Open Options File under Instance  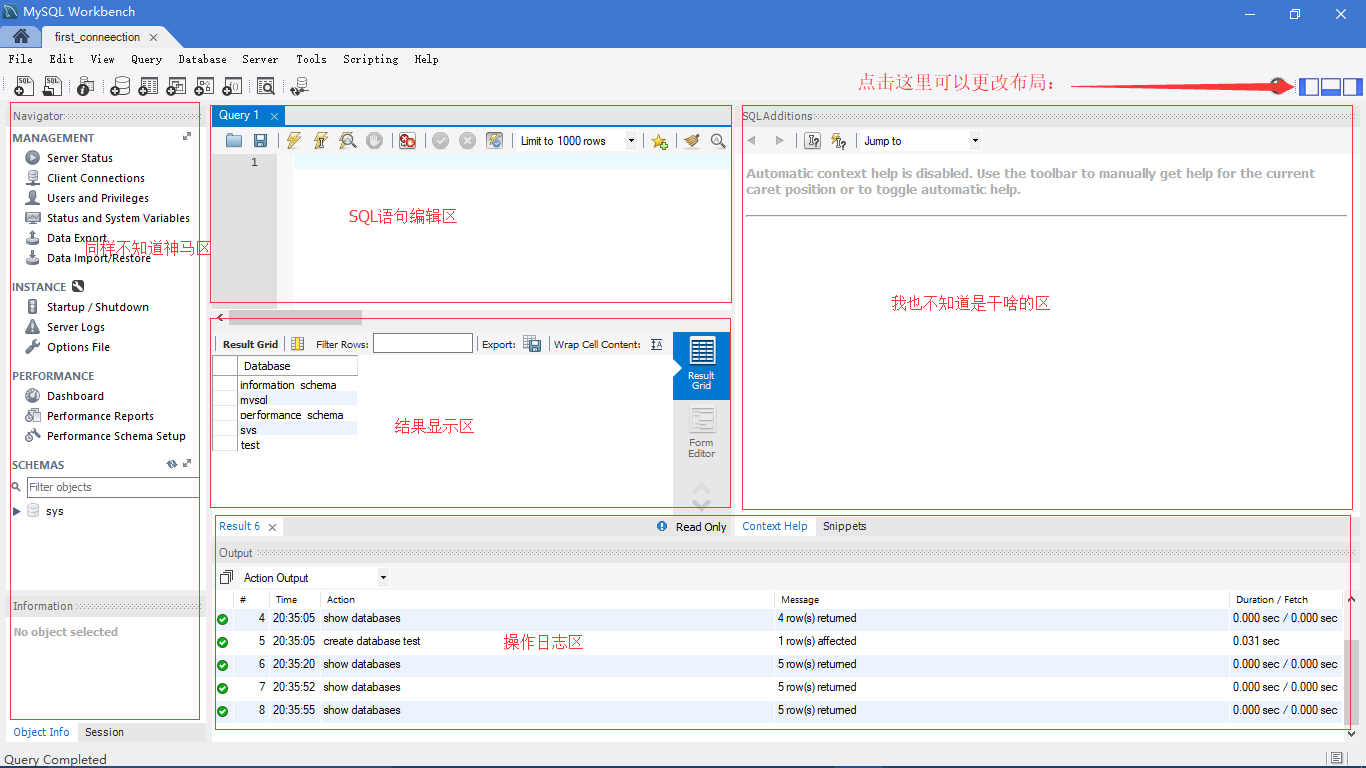(x=79, y=347)
